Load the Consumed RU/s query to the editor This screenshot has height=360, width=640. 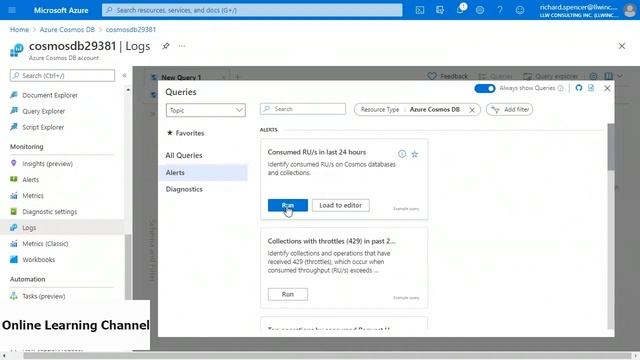tap(341, 205)
